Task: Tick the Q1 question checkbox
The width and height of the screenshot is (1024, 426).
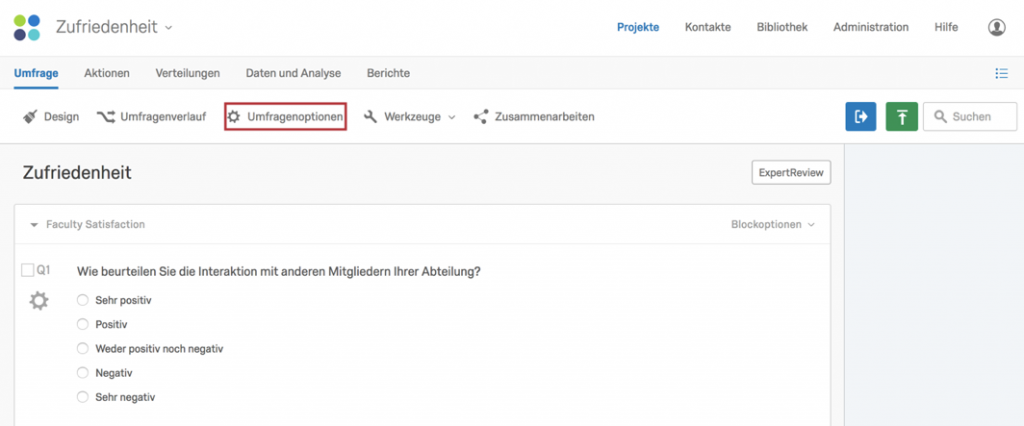Action: [x=27, y=270]
